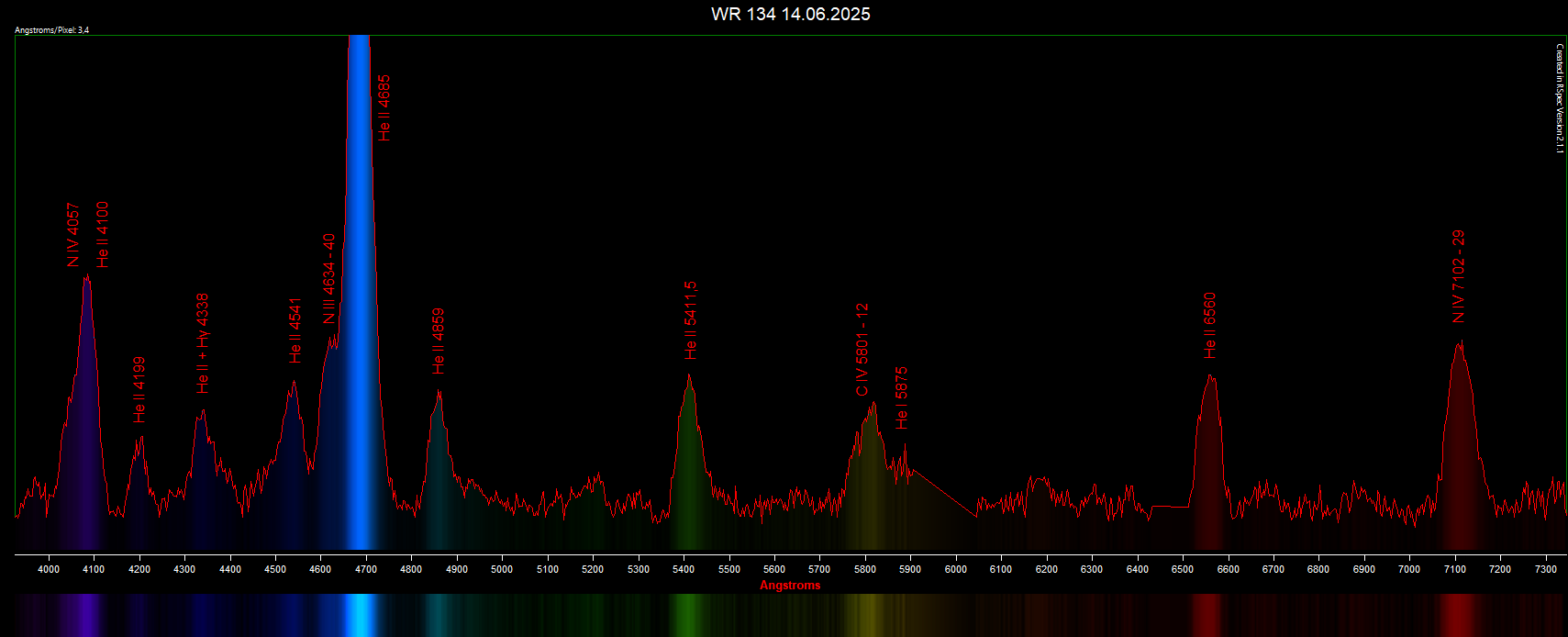Select the "He II 4859" line label
Viewport: 1568px width, 637px height.
(x=439, y=341)
